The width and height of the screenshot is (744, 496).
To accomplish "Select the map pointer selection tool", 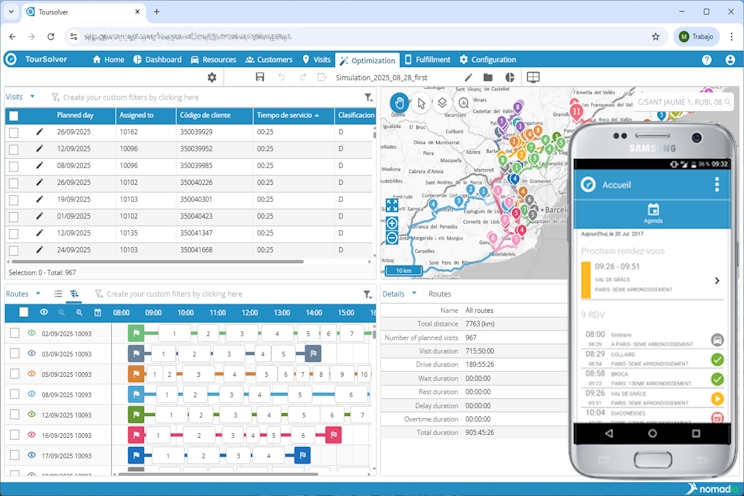I will 421,102.
